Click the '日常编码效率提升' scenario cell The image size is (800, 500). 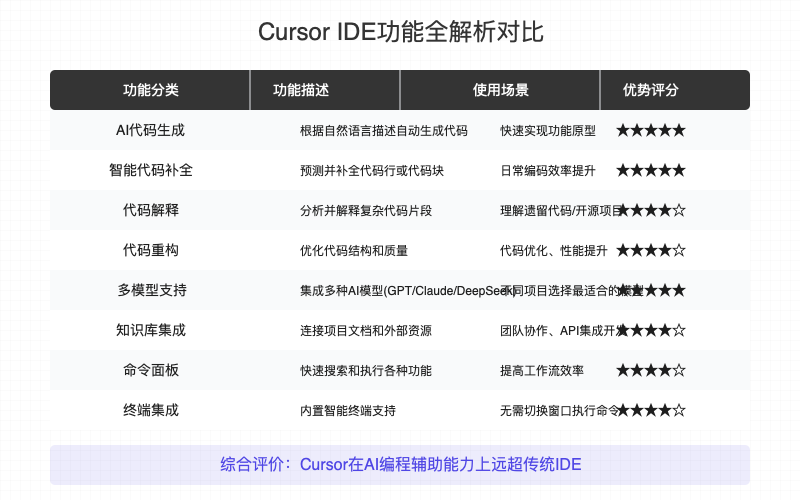pyautogui.click(x=548, y=170)
